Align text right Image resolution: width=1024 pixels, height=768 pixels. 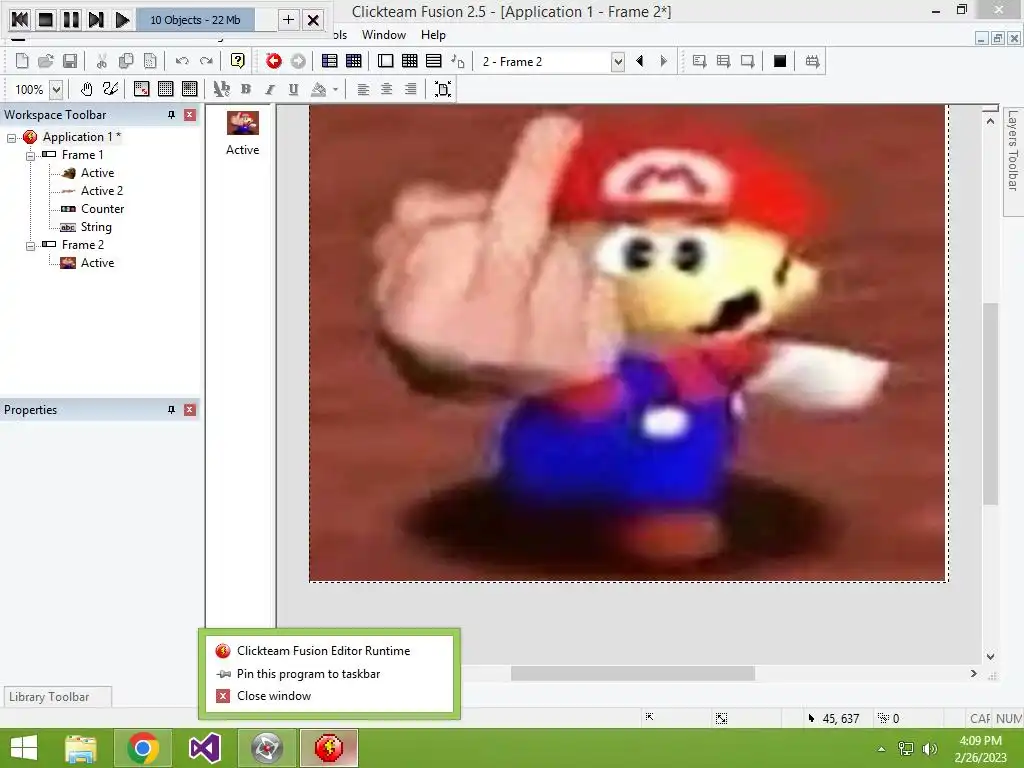point(410,89)
